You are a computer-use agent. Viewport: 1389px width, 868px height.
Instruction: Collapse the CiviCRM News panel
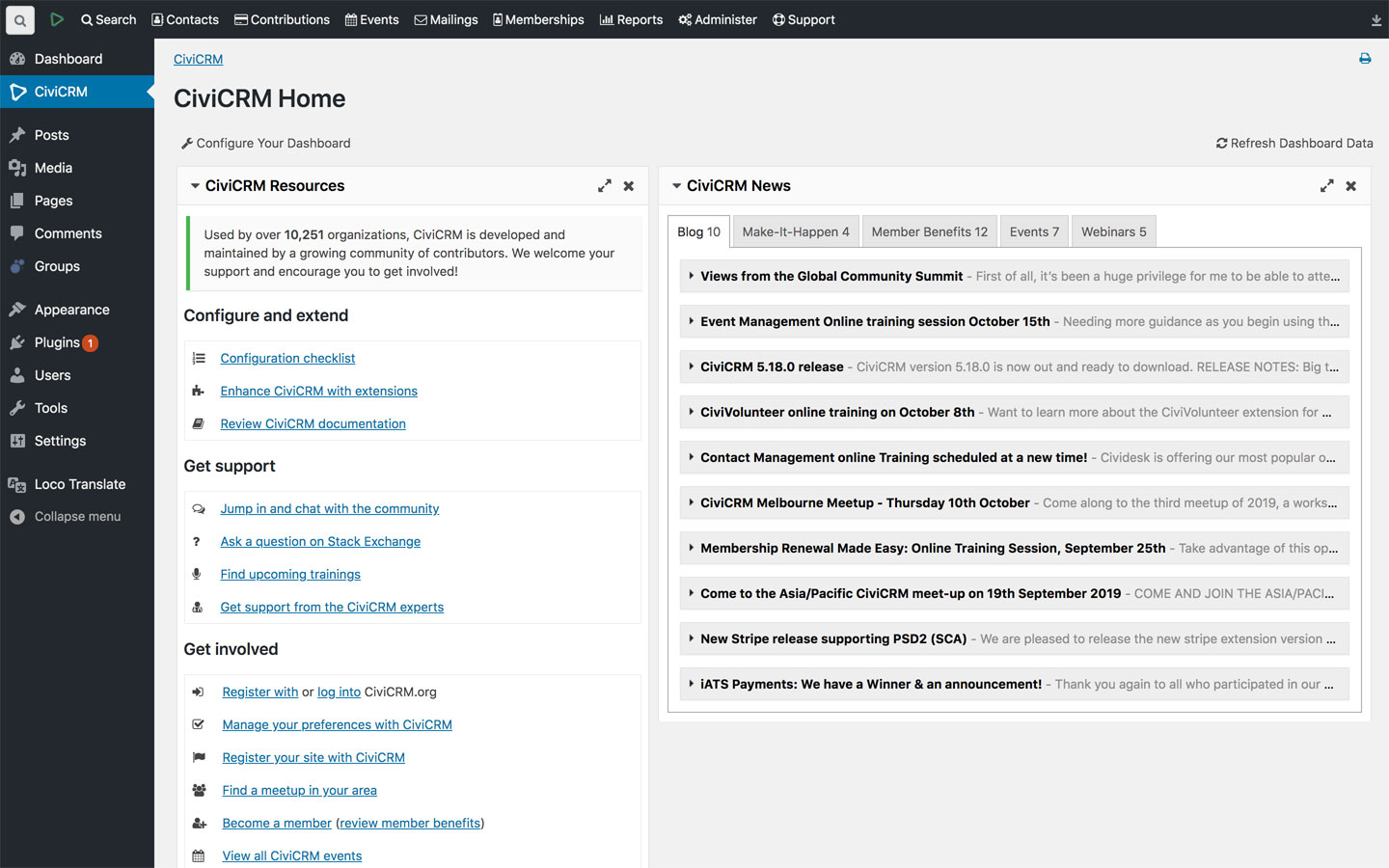click(x=676, y=186)
